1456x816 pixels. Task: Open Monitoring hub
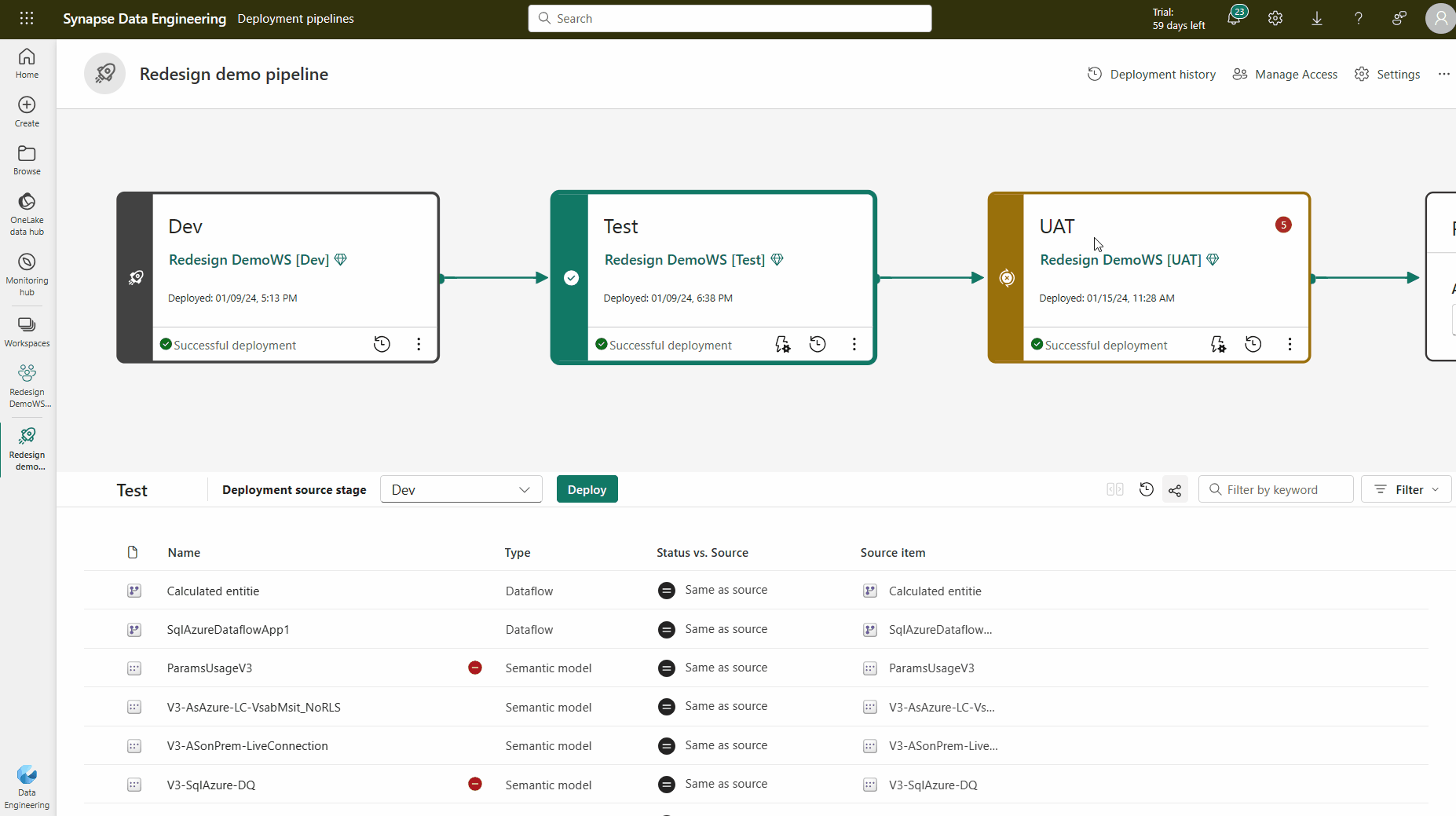[27, 274]
